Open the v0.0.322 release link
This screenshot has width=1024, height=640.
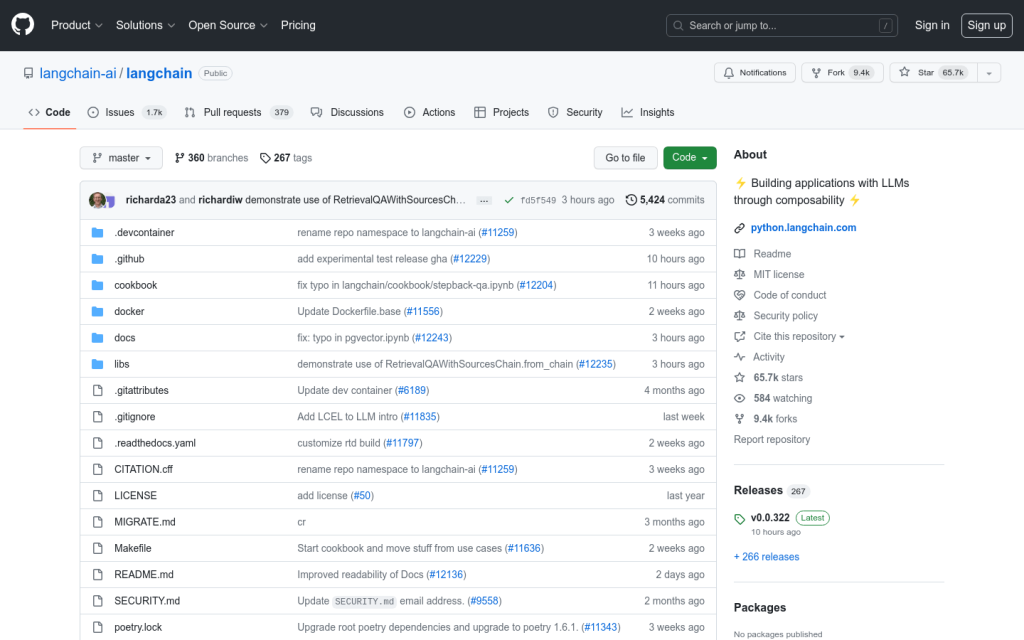click(770, 517)
